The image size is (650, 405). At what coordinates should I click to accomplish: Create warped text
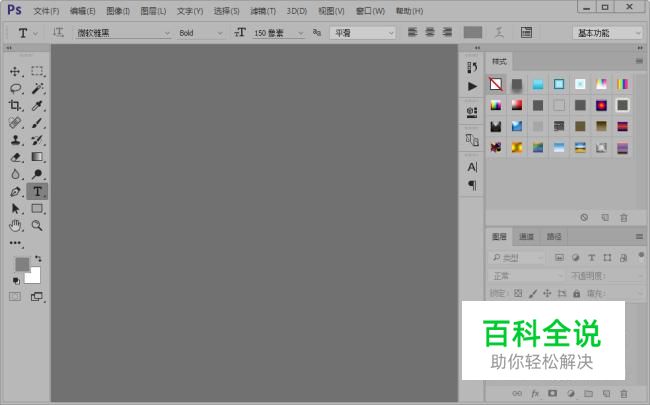click(500, 32)
